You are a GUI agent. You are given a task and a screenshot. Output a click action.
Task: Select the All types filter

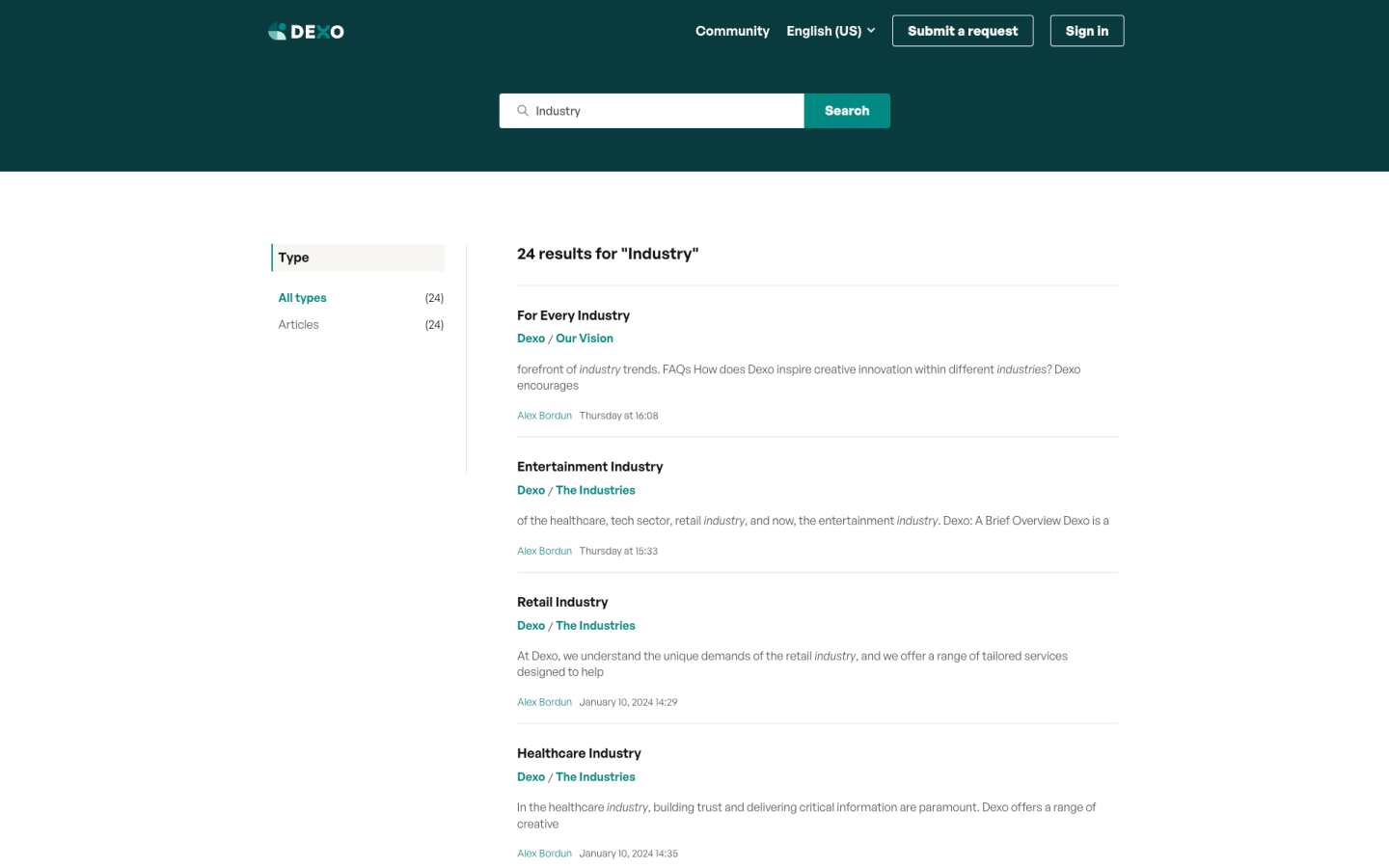302,298
